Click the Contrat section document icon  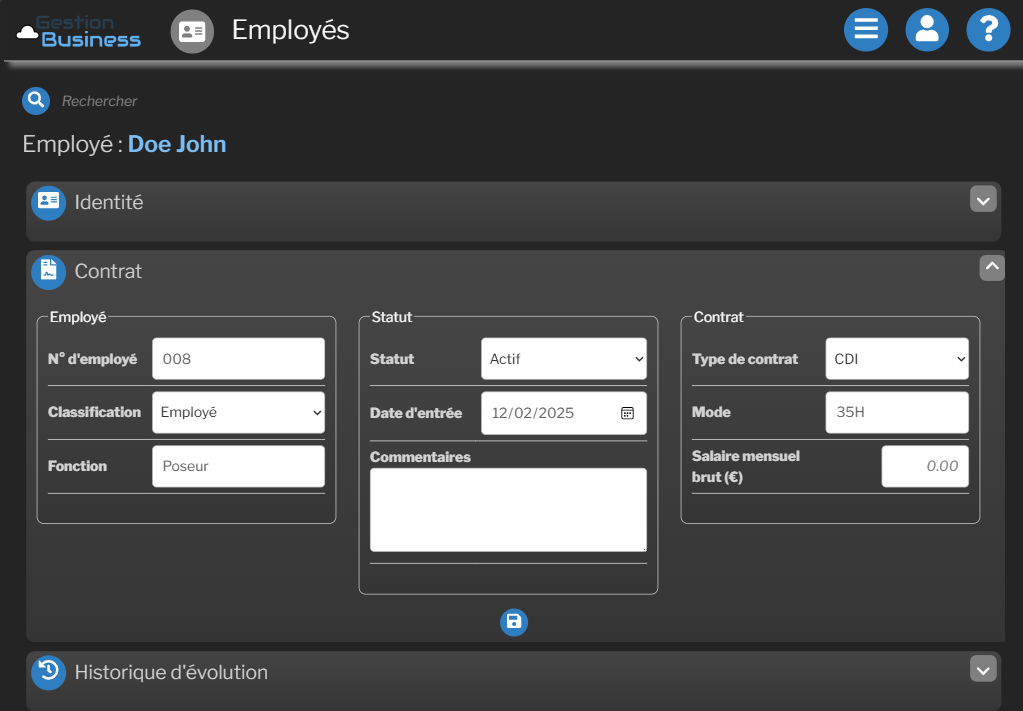tap(48, 271)
